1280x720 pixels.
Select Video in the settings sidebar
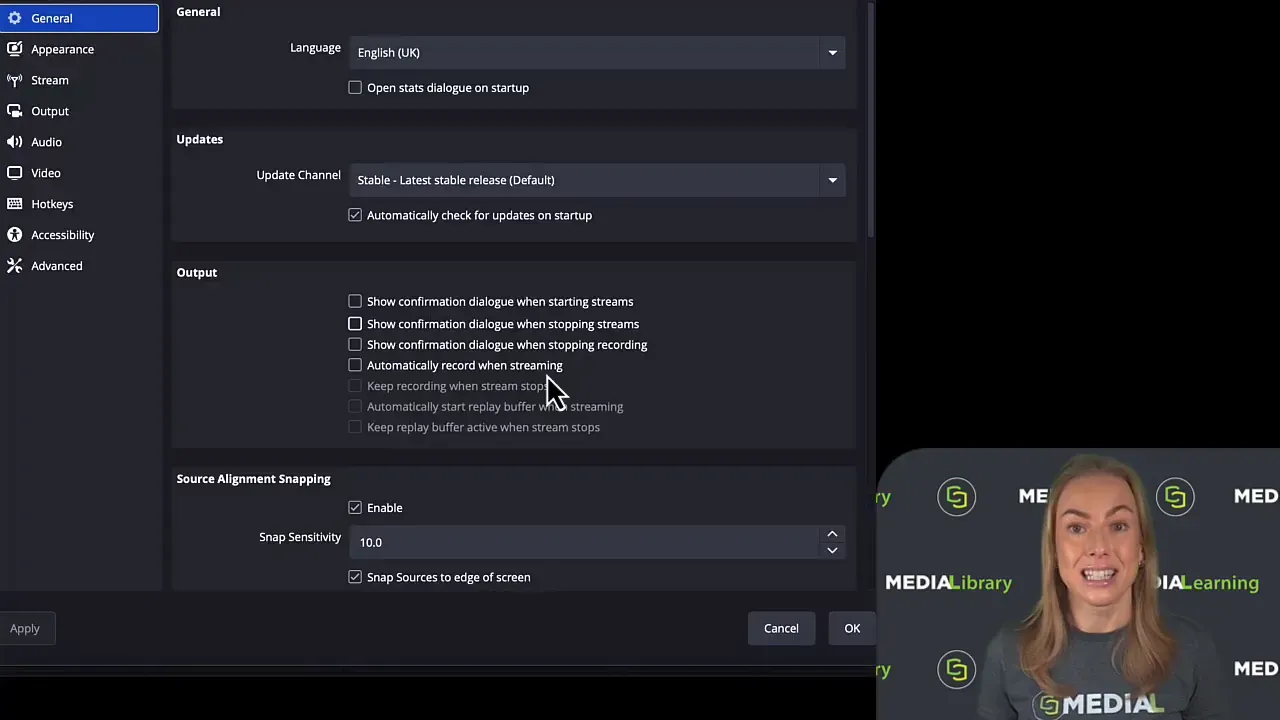tap(79, 173)
